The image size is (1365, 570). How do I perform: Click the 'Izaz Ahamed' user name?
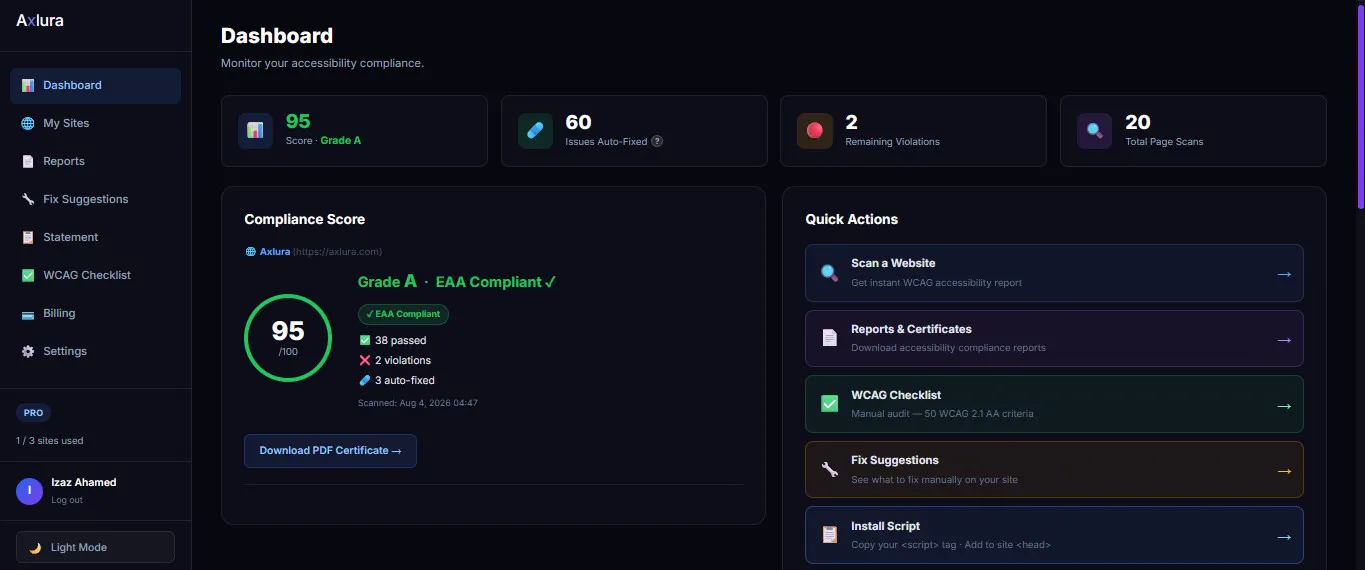[84, 482]
